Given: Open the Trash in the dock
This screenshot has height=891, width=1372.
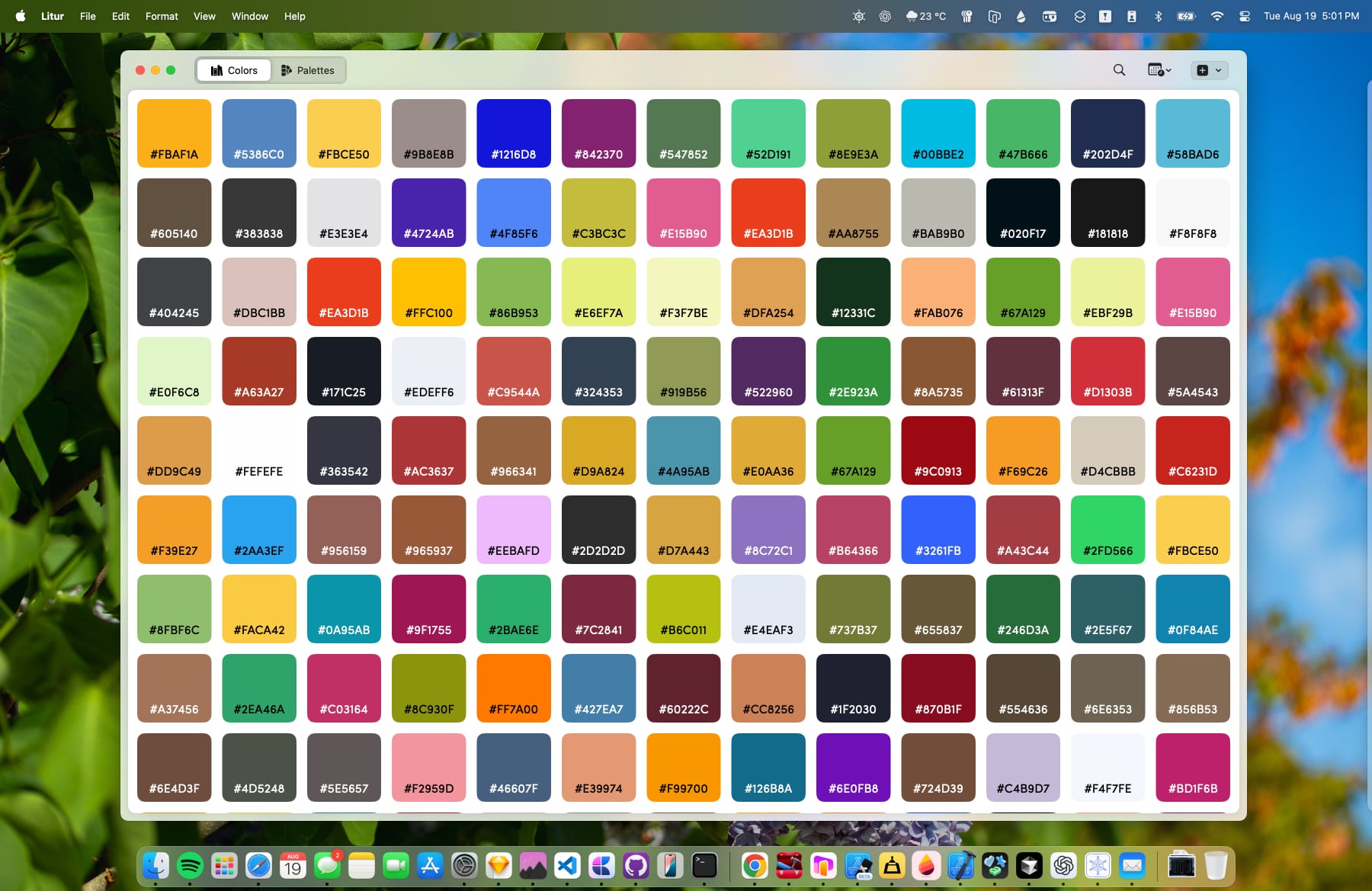Looking at the screenshot, I should pyautogui.click(x=1216, y=866).
